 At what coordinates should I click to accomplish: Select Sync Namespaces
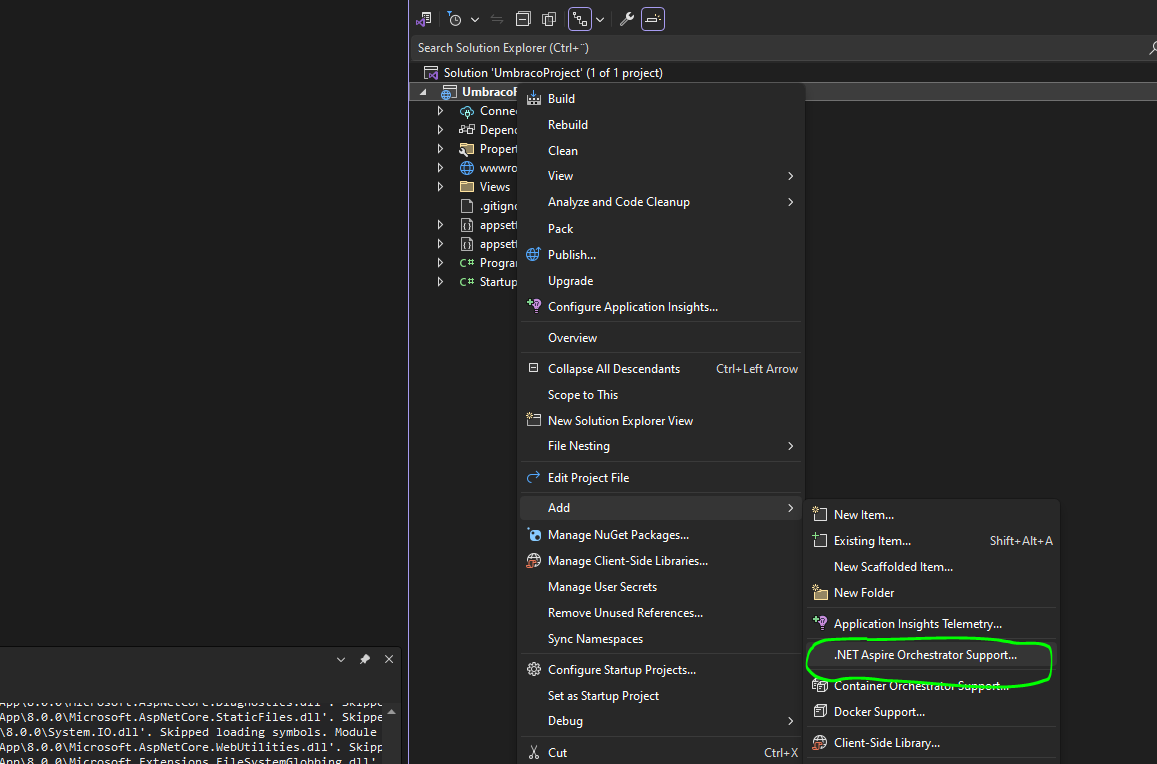pyautogui.click(x=661, y=639)
